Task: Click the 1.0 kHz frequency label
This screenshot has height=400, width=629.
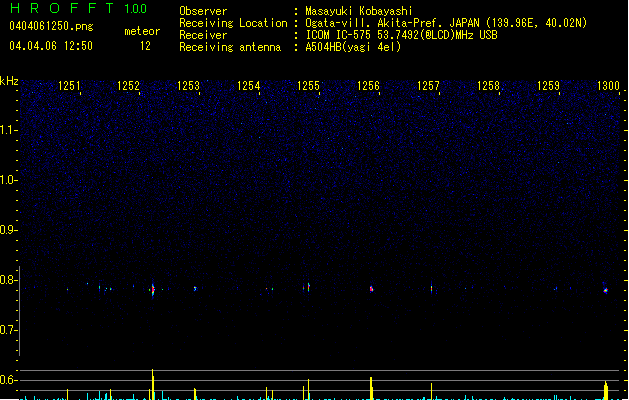Action: coord(9,180)
